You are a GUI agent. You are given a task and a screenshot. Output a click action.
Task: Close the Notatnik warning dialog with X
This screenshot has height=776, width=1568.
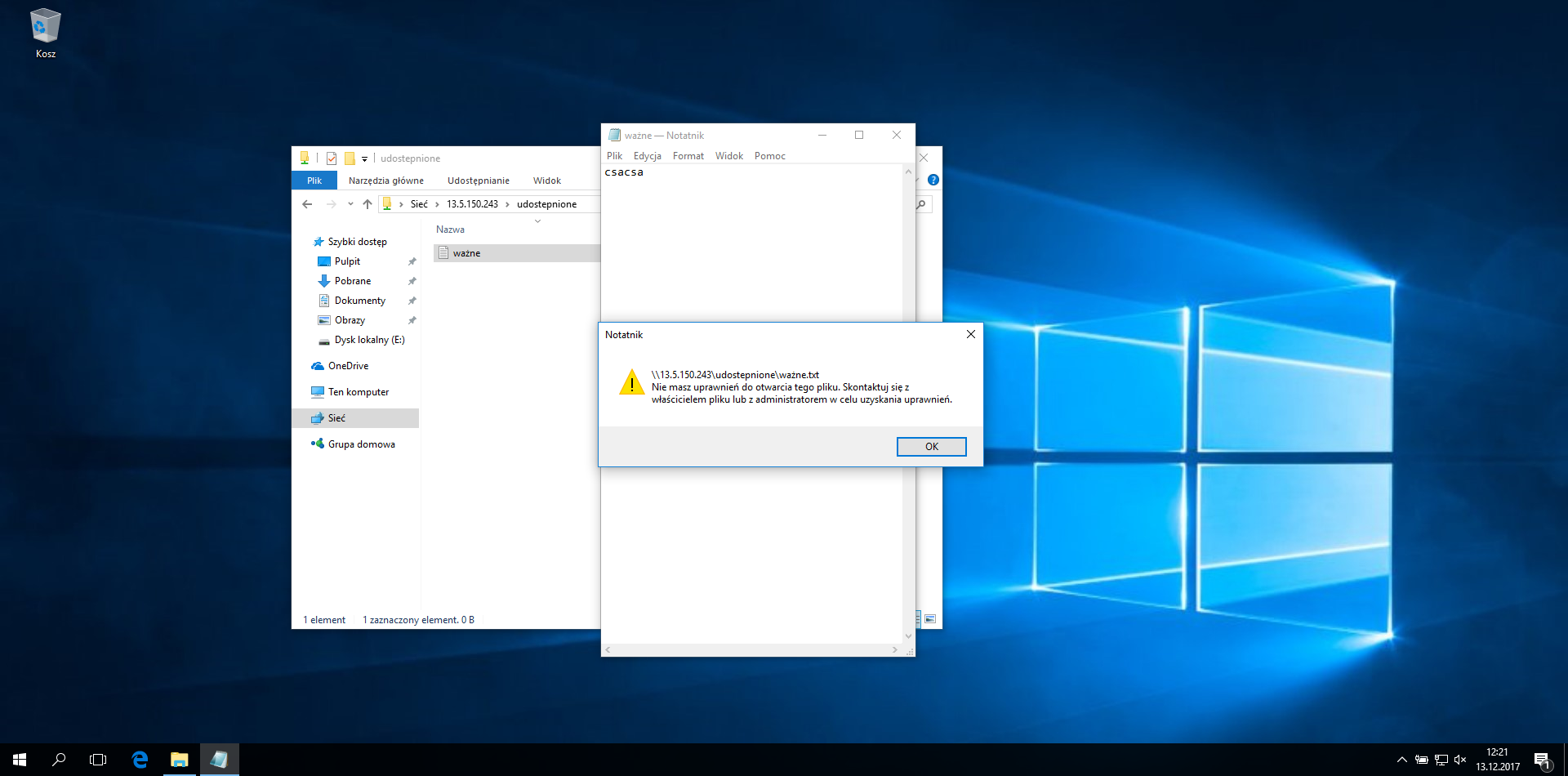970,334
